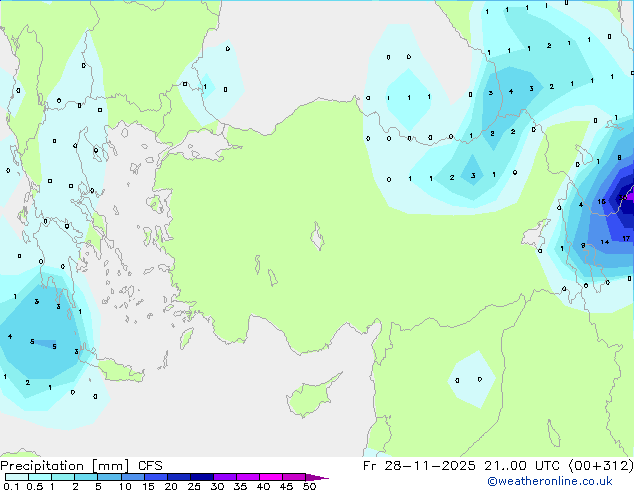634x490 pixels.
Task: Click the 1 mm legend color swatch
Action: pos(63,477)
